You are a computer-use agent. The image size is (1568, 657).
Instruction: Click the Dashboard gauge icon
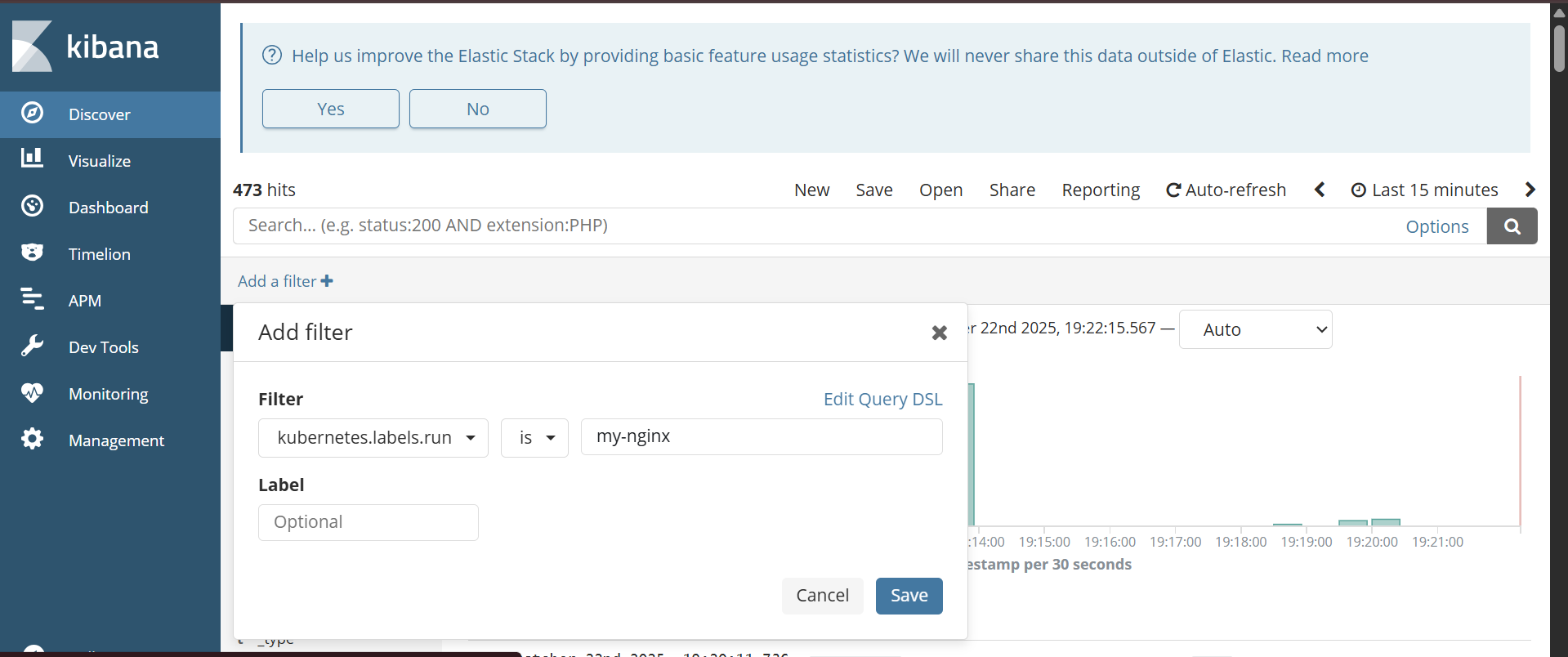click(32, 206)
